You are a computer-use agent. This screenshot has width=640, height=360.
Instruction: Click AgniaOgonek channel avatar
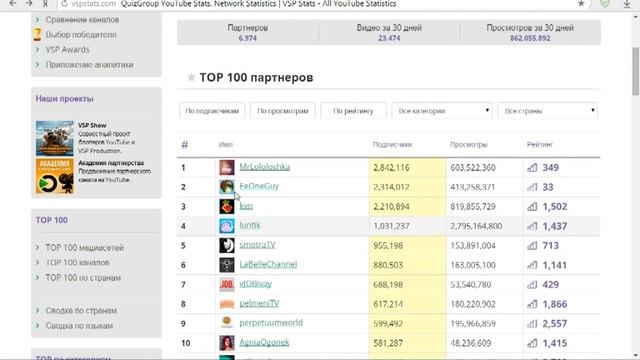pos(227,343)
